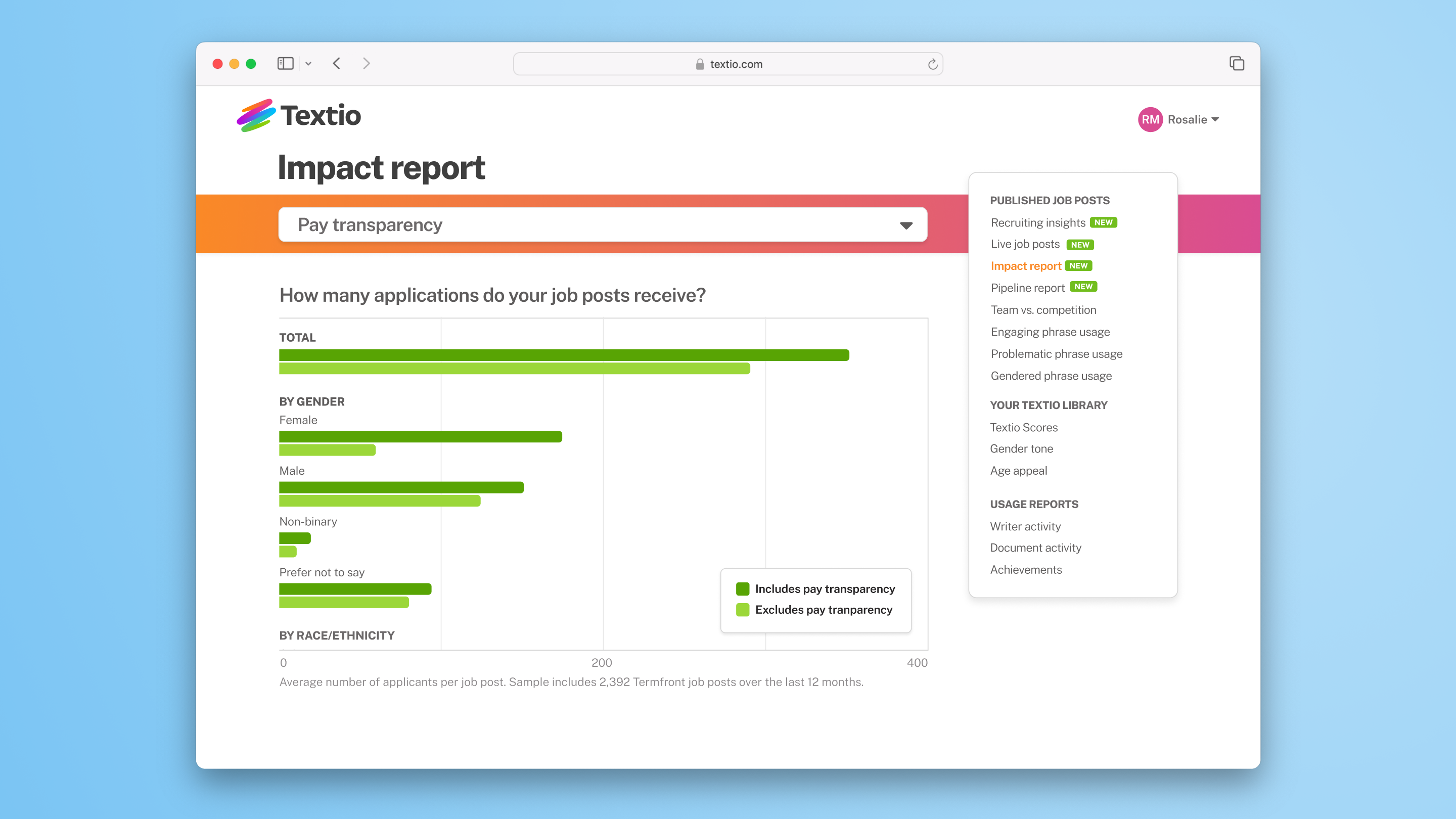Click the YOUR TEXTIO LIBRARY heading

click(x=1049, y=404)
